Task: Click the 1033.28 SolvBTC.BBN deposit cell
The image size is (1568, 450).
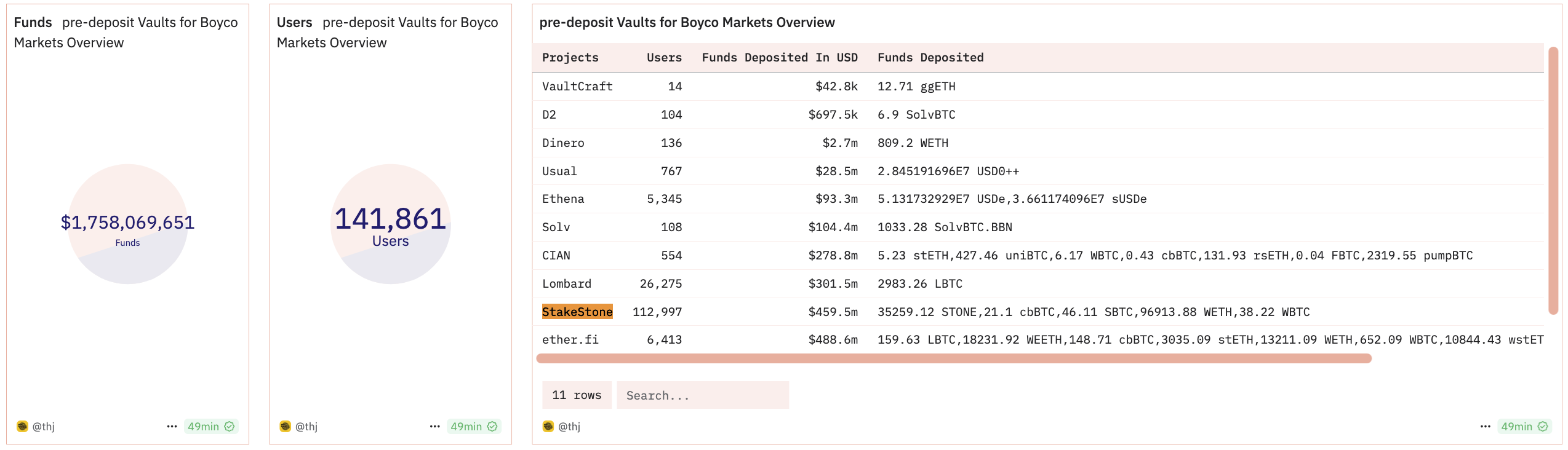Action: pos(945,227)
